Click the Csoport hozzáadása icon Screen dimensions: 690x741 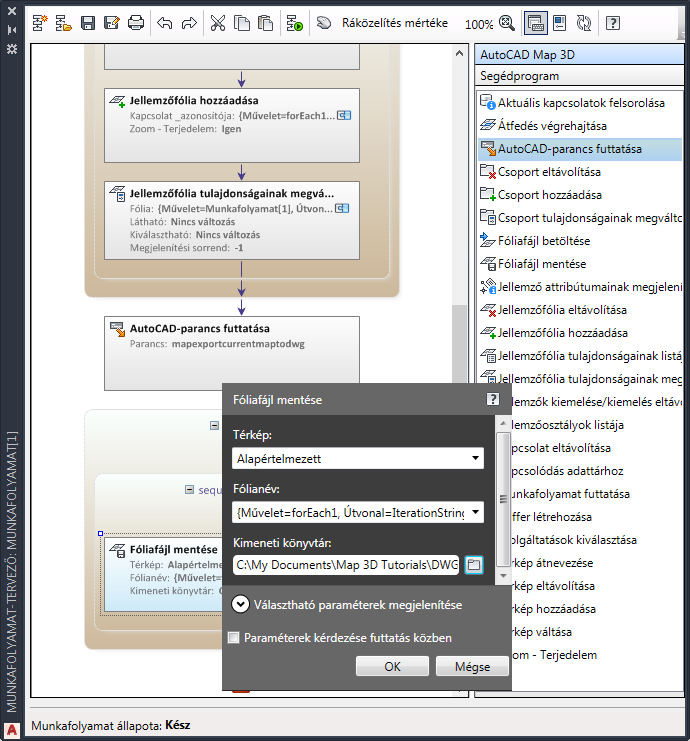click(488, 194)
